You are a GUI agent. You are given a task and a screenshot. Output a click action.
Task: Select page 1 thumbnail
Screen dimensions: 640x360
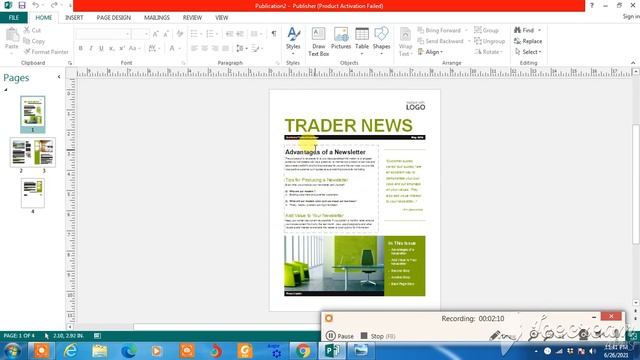(33, 111)
